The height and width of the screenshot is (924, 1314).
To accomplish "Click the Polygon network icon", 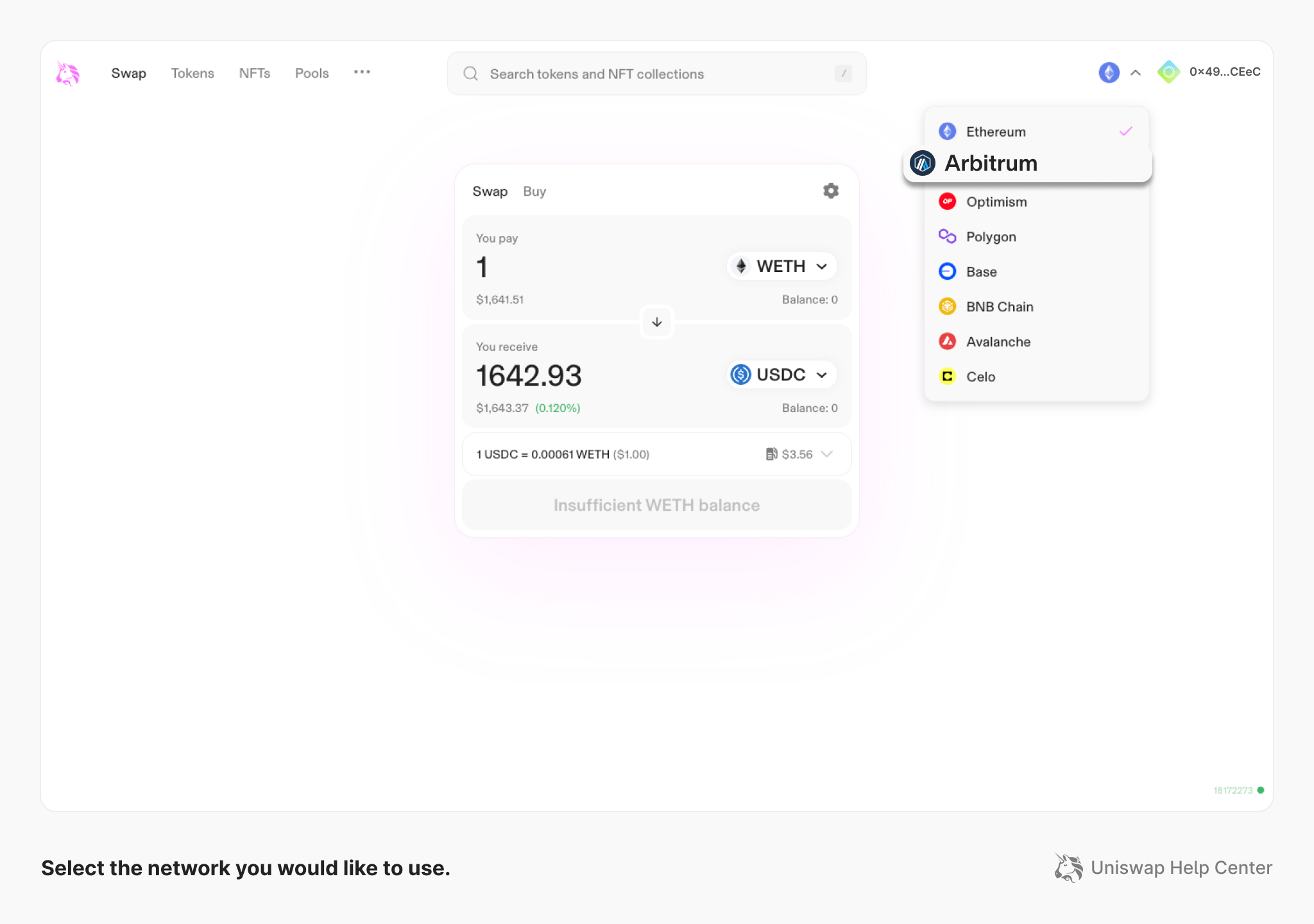I will (947, 236).
